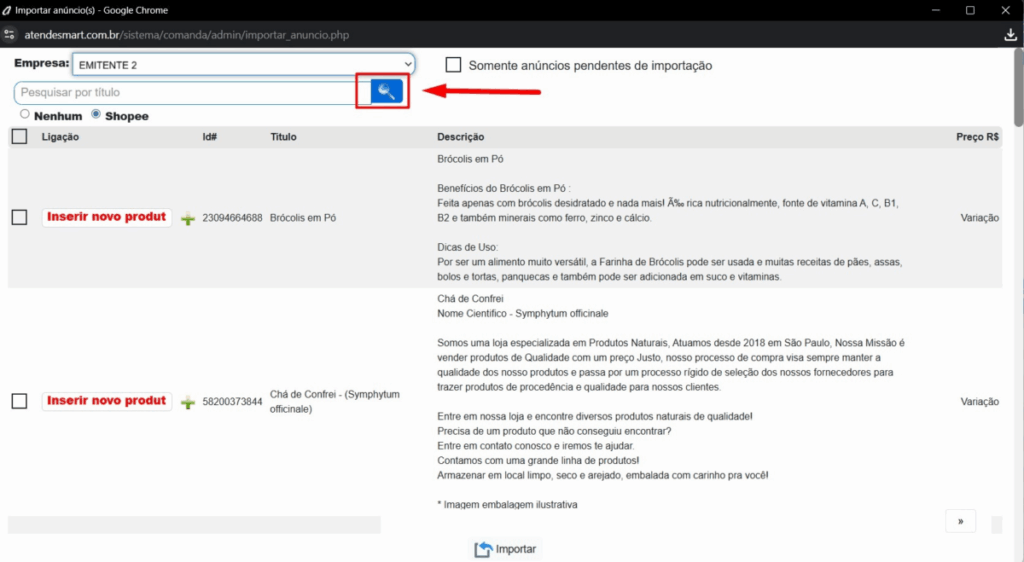Screen dimensions: 1024x562
Task: Expand the Empresa dropdown showing EMITENTE 2
Action: pyautogui.click(x=243, y=64)
